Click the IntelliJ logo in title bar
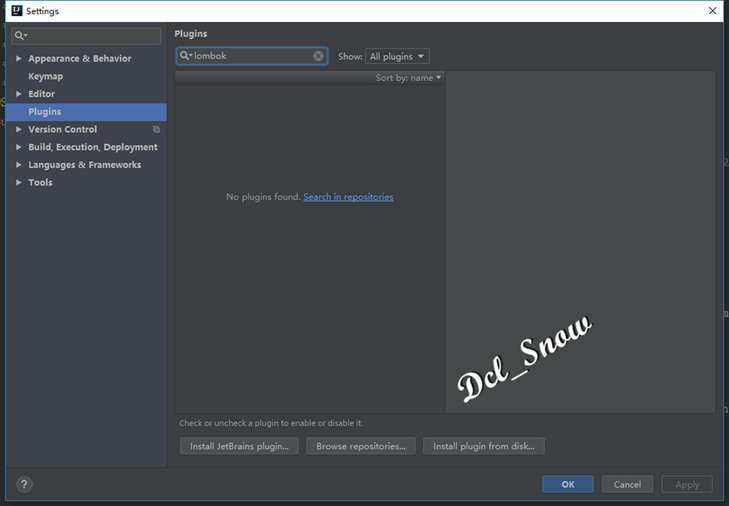Screen dimensions: 729x506 [17, 10]
